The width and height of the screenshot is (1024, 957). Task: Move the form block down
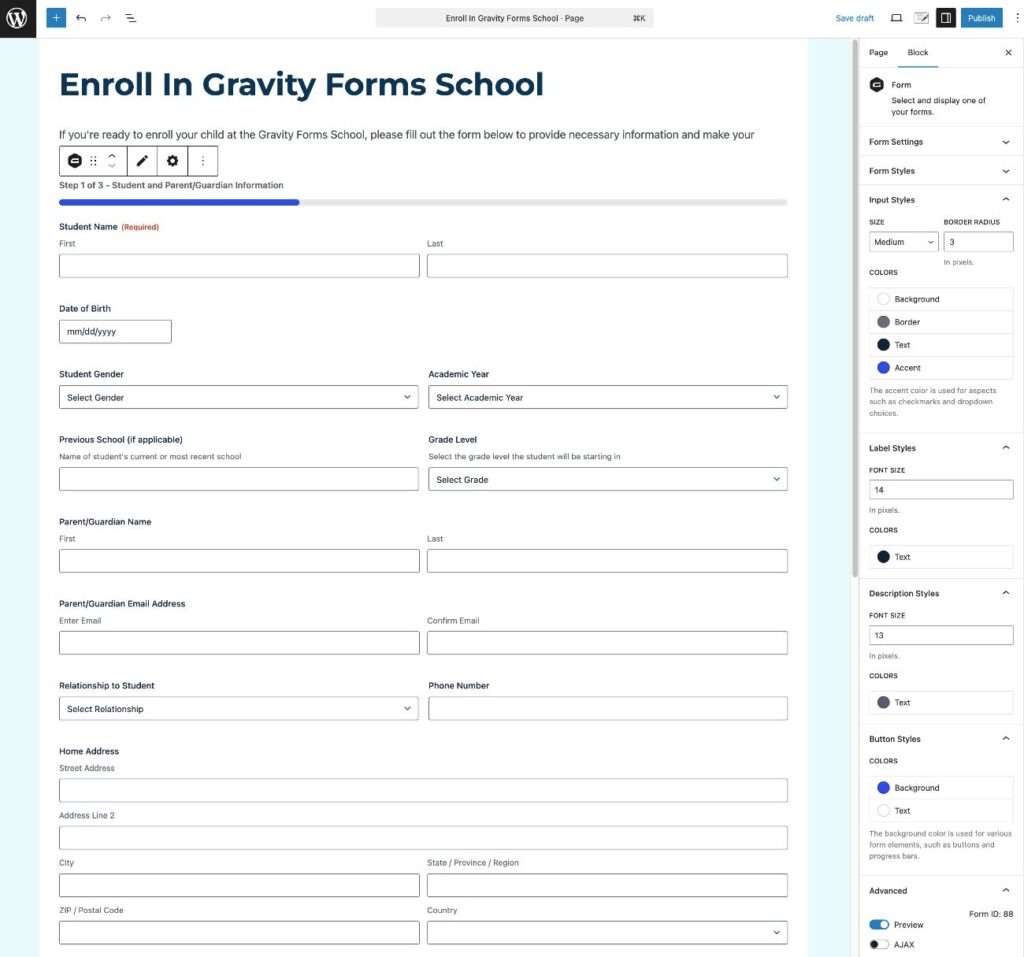tap(112, 166)
